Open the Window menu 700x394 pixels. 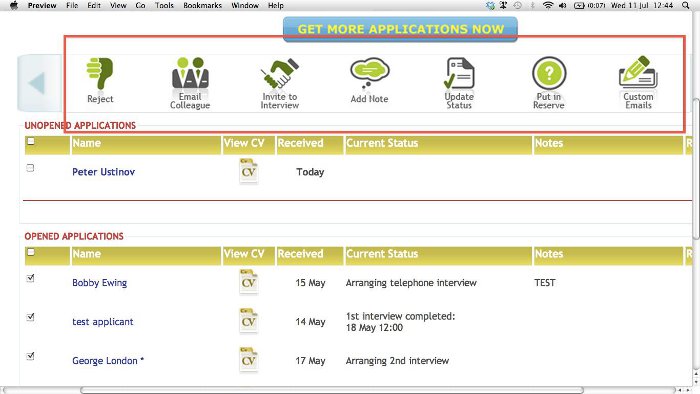245,5
